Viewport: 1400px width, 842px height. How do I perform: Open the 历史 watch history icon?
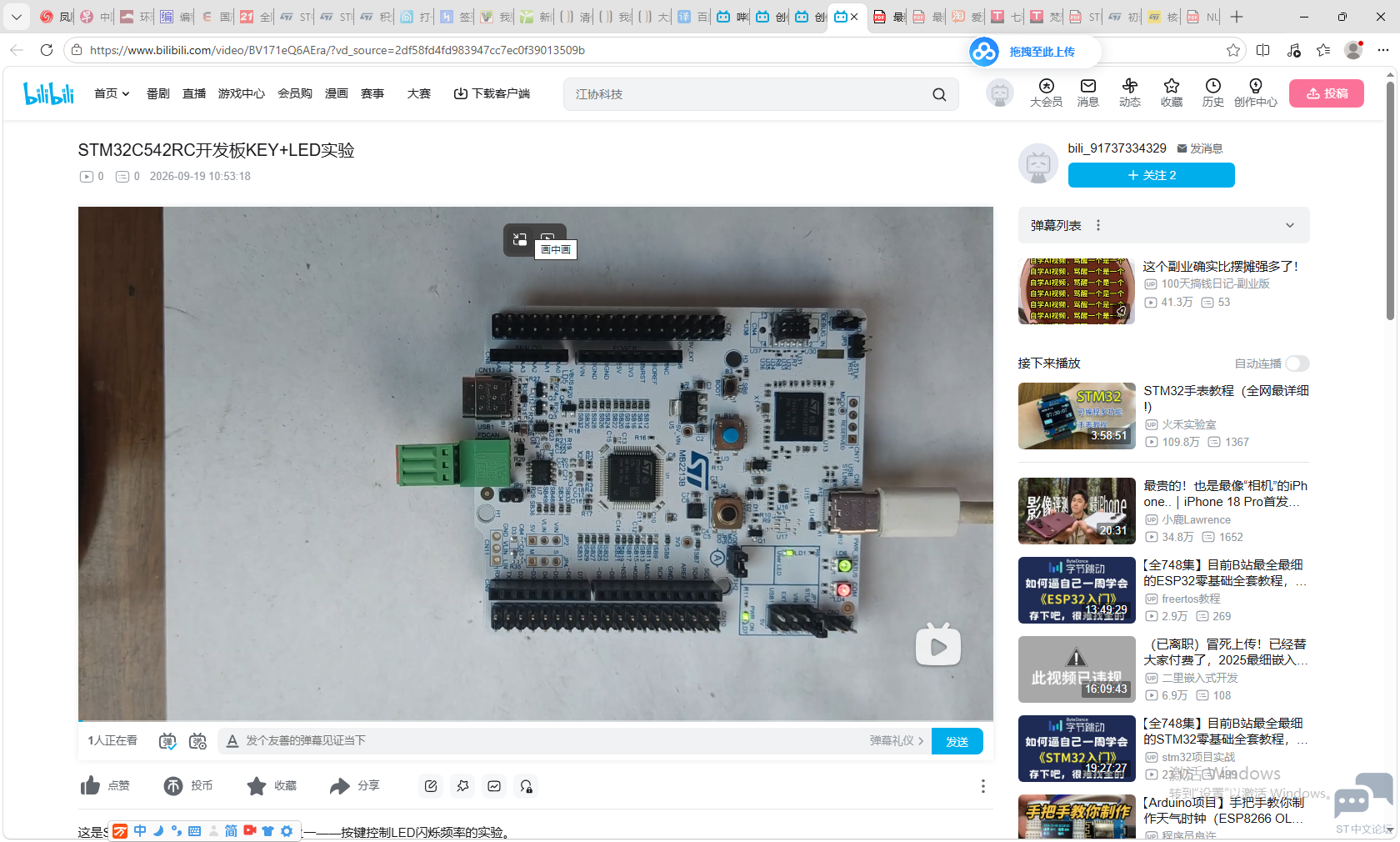click(x=1213, y=93)
